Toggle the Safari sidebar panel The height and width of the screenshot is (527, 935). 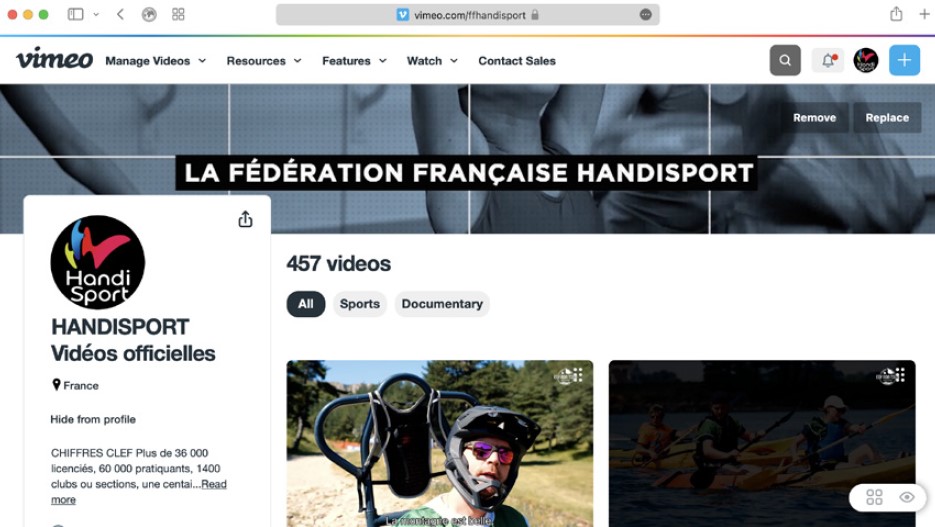click(x=76, y=14)
